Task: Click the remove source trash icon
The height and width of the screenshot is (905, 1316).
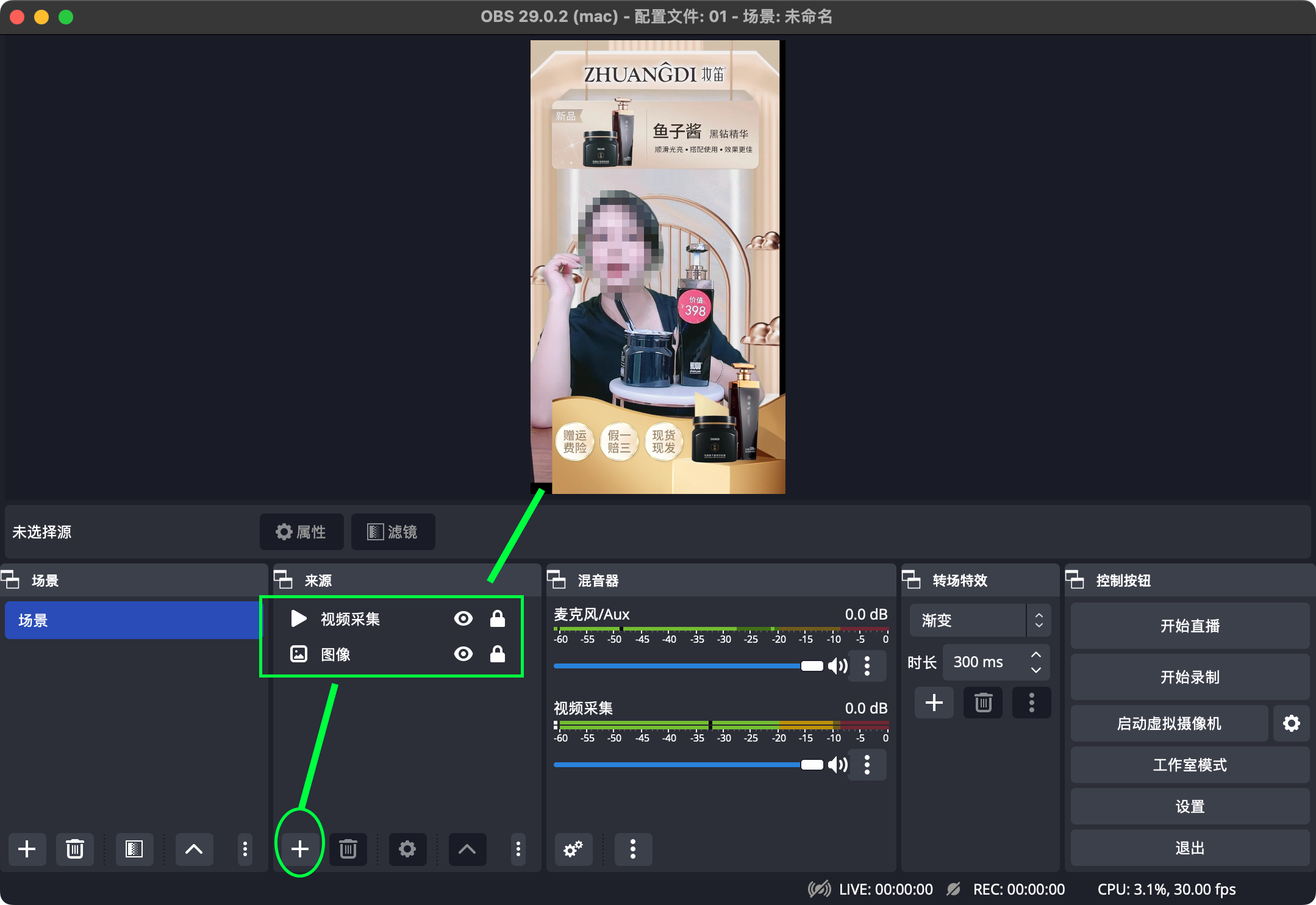Action: click(x=348, y=848)
